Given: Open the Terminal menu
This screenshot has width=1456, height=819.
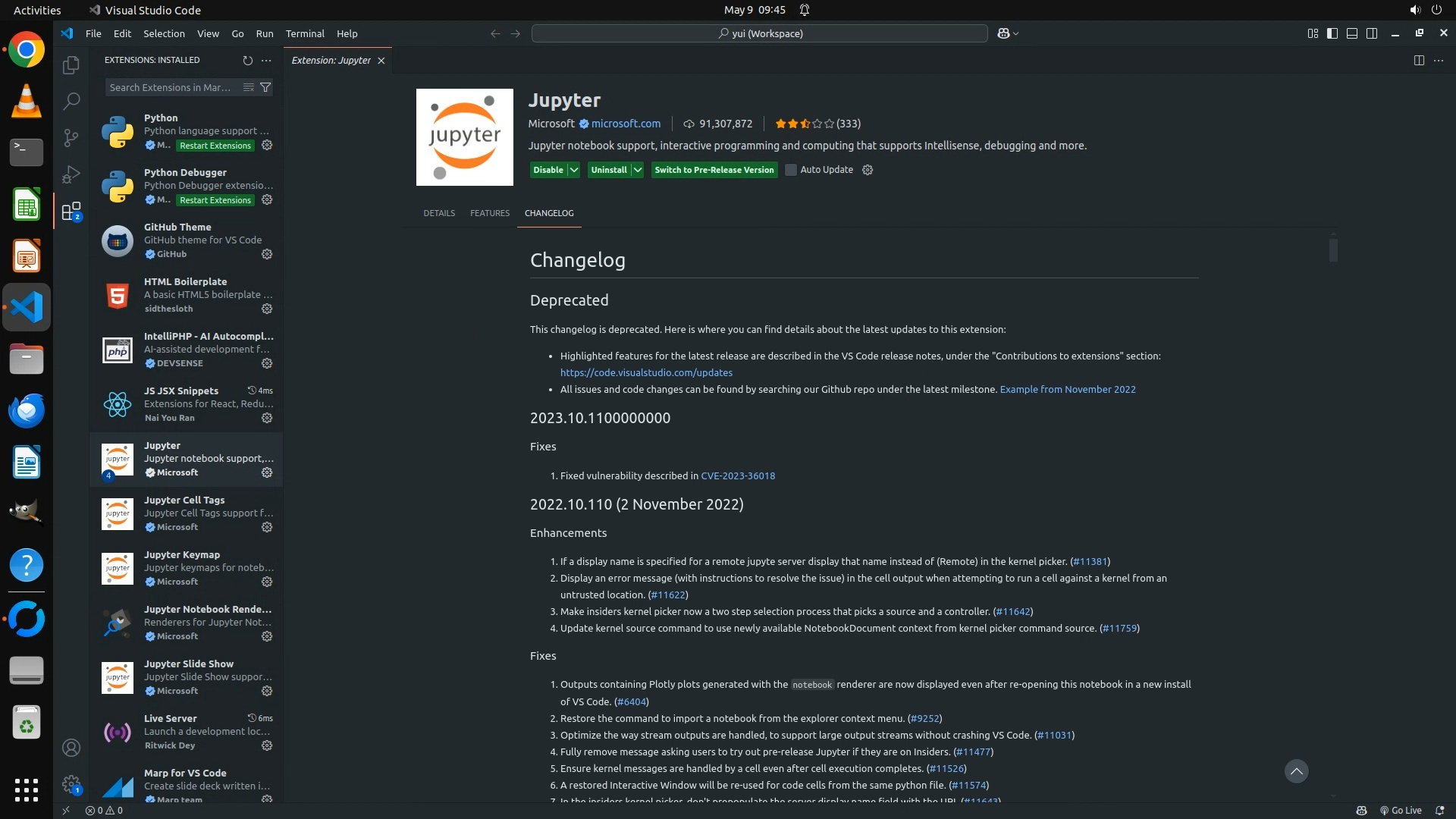Looking at the screenshot, I should [305, 33].
